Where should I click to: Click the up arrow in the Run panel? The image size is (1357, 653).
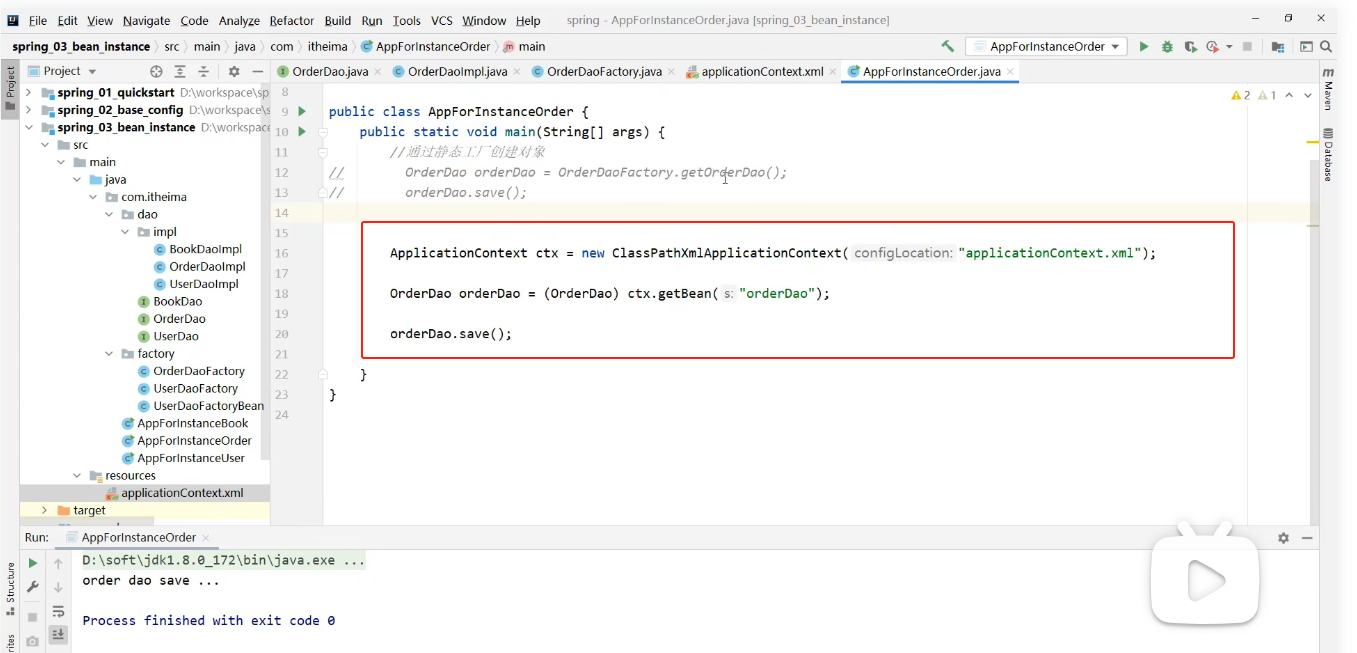click(58, 564)
